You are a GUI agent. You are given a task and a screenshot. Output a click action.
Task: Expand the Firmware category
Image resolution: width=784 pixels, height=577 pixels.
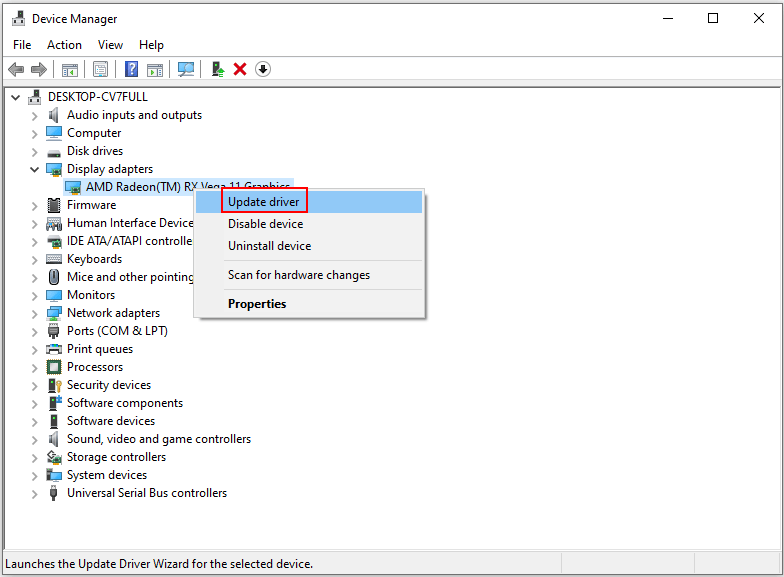[x=34, y=206]
